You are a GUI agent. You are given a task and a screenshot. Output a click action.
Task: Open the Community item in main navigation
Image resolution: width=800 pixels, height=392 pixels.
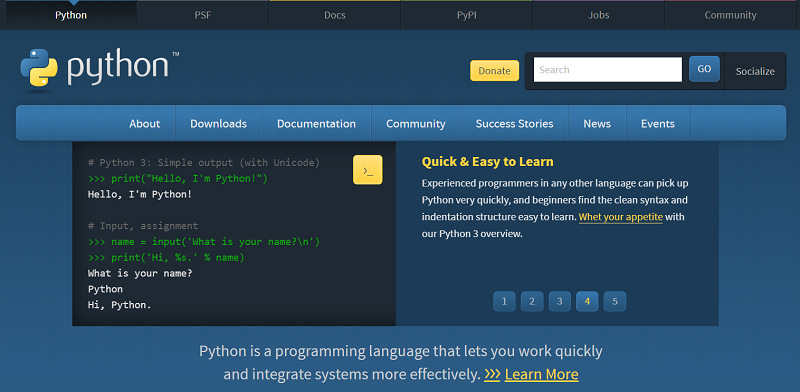tap(416, 124)
